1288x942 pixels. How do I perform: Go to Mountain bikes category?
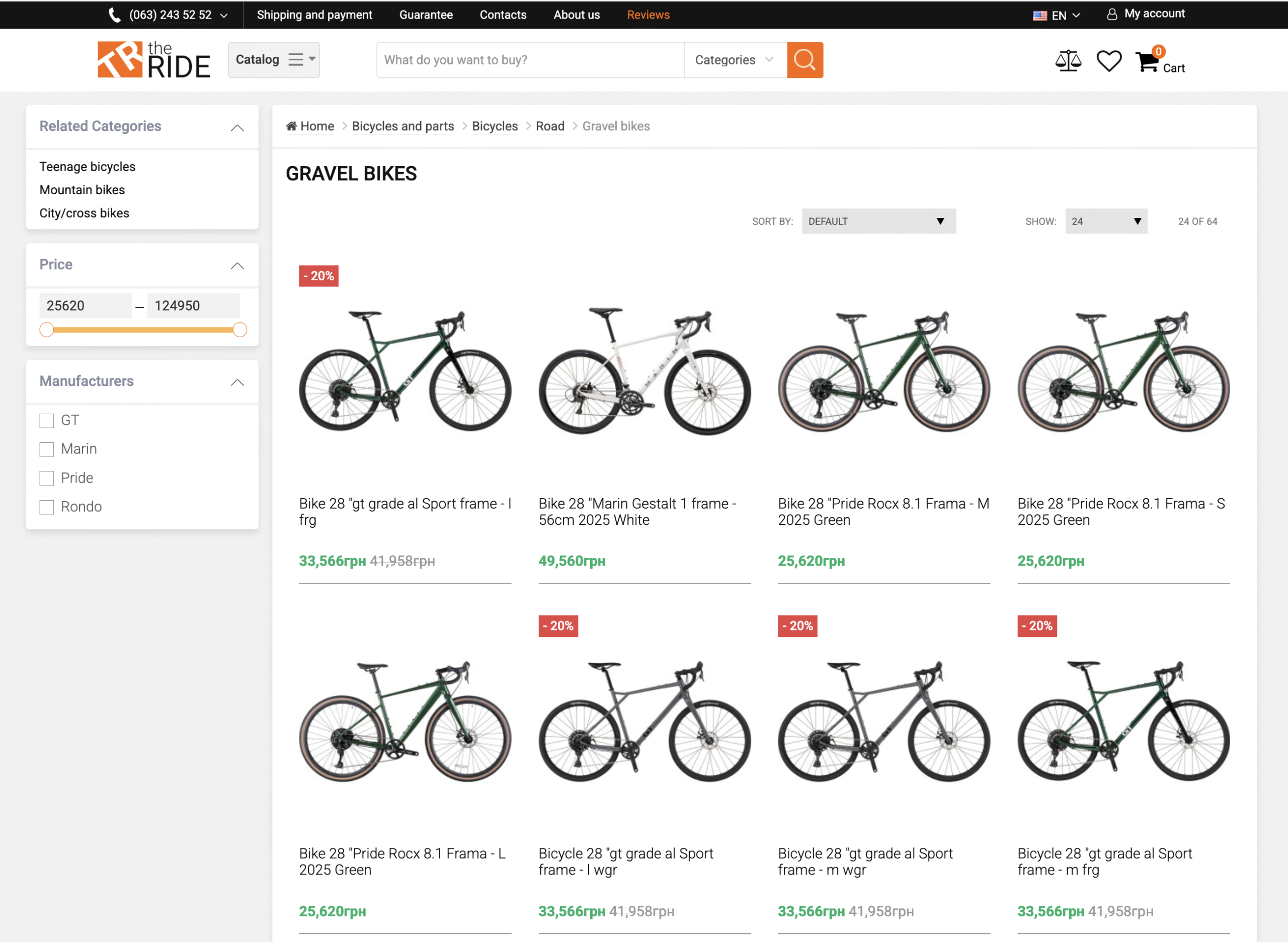pos(82,190)
